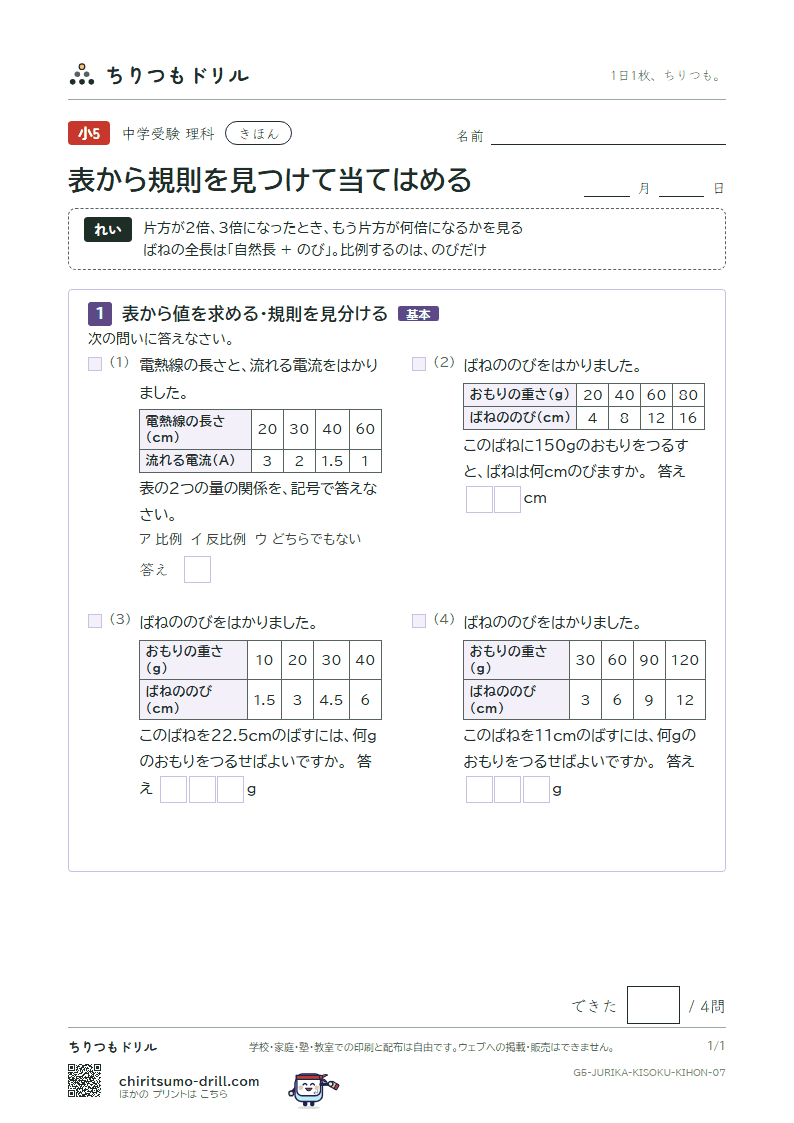794x1123 pixels.
Task: Click the middle answer box of question (4)
Action: pos(508,789)
